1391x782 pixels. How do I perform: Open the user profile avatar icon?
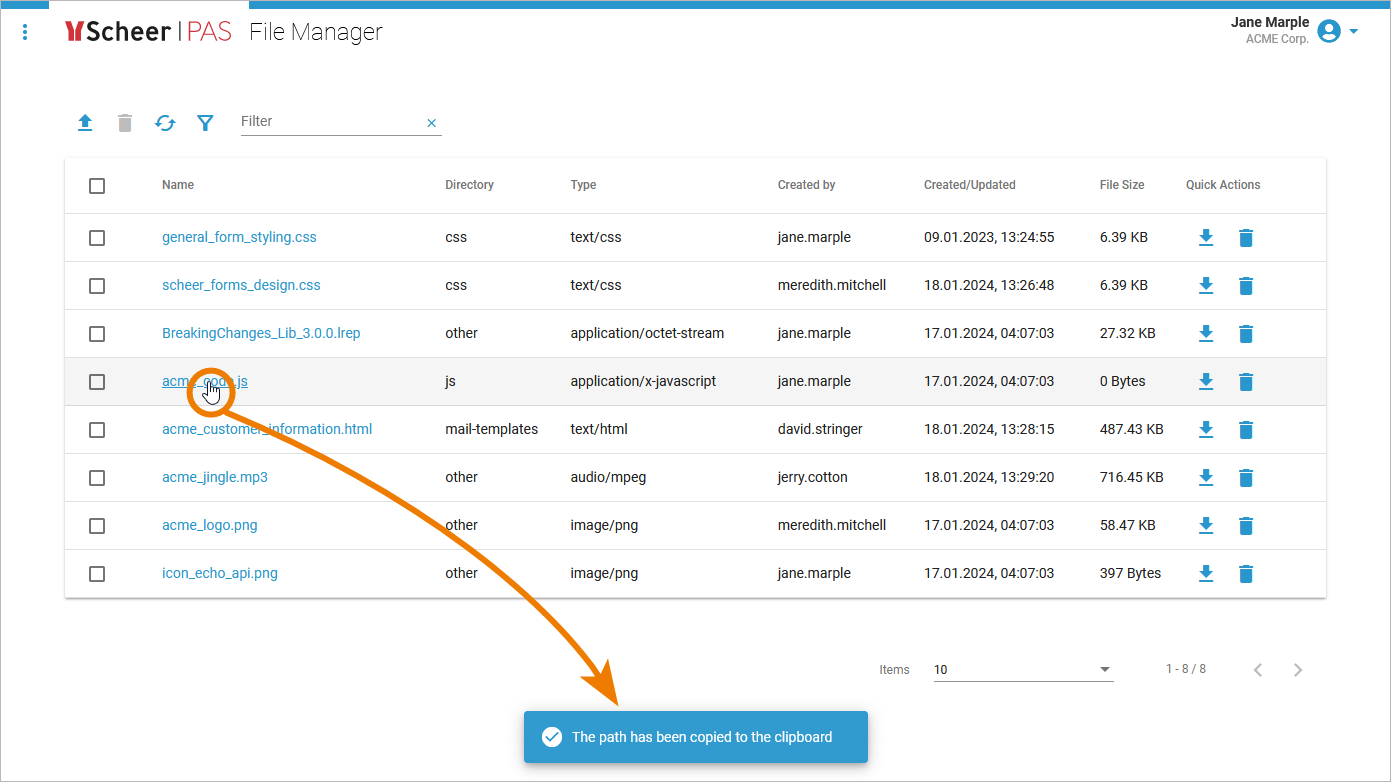1329,31
